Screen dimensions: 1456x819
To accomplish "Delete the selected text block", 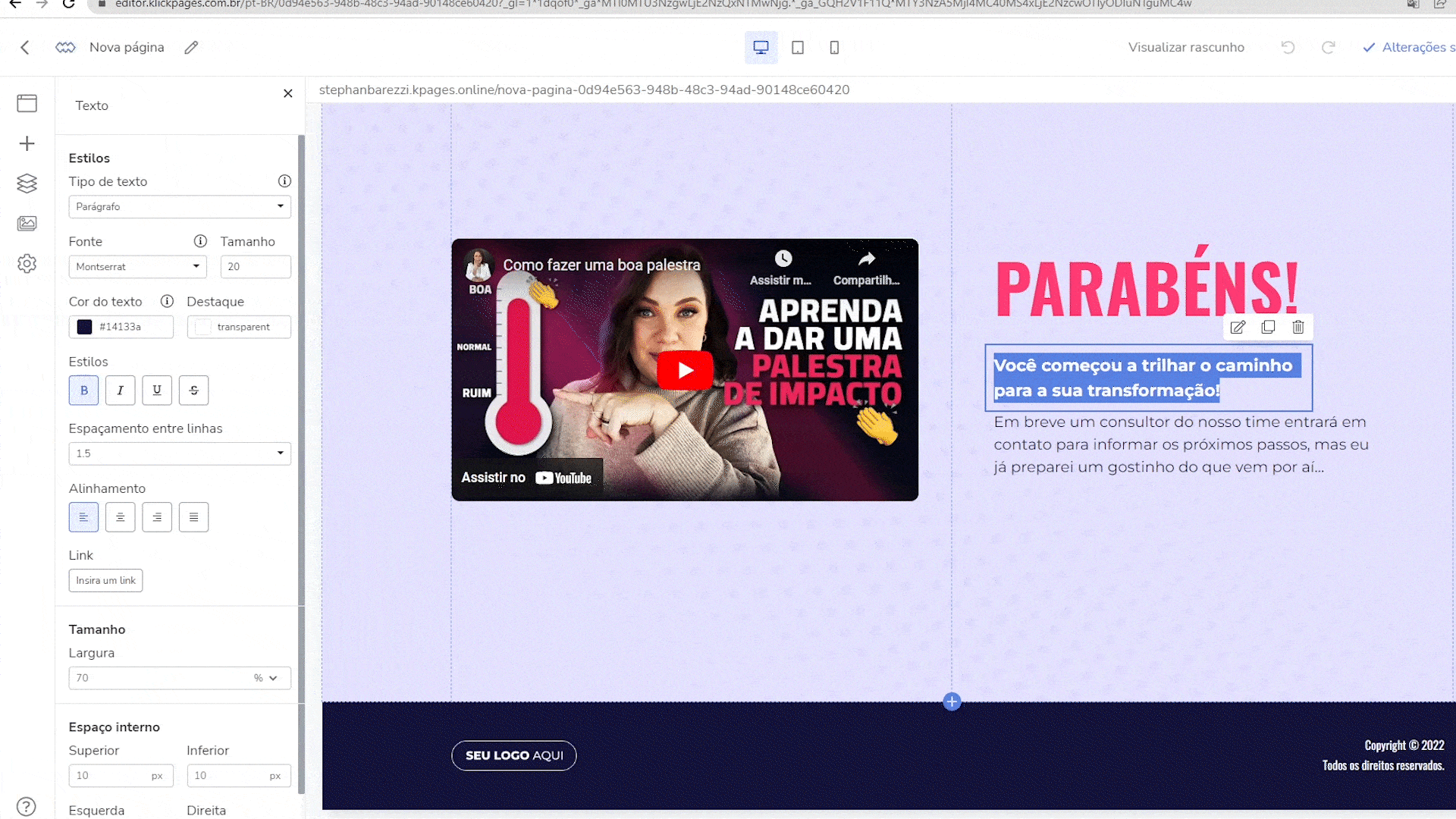I will 1298,327.
